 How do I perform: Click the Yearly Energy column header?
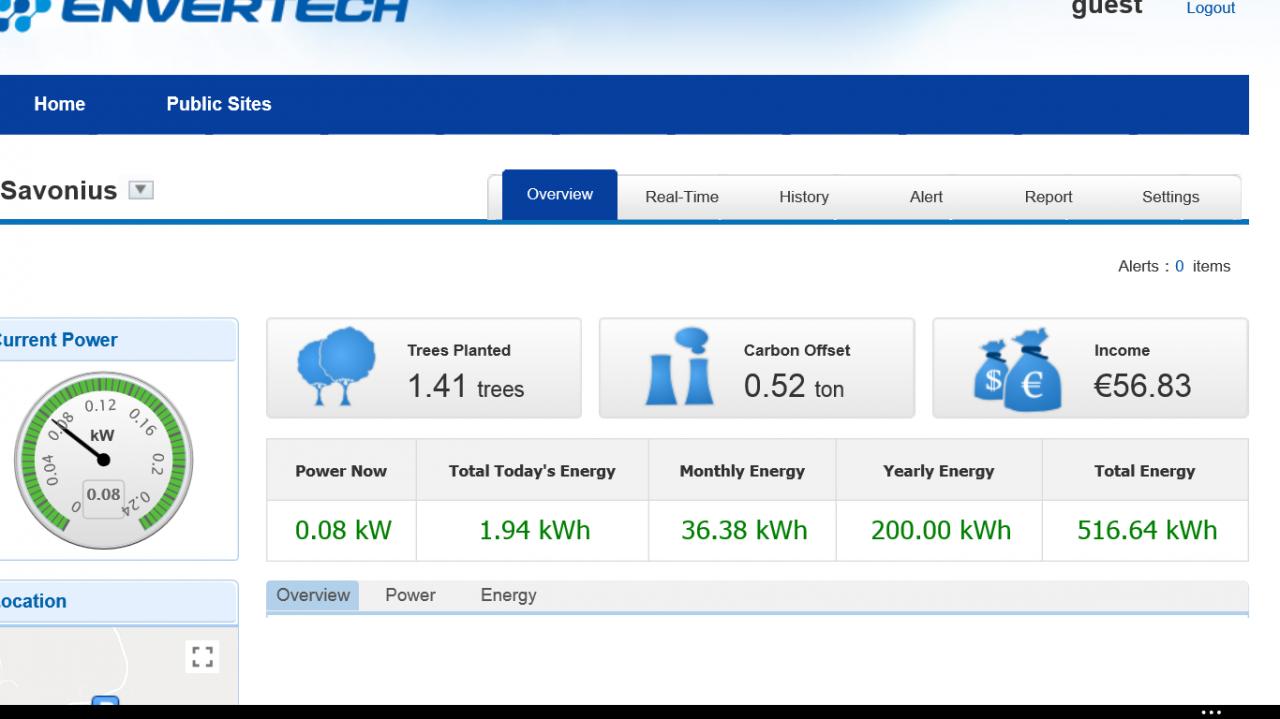939,471
